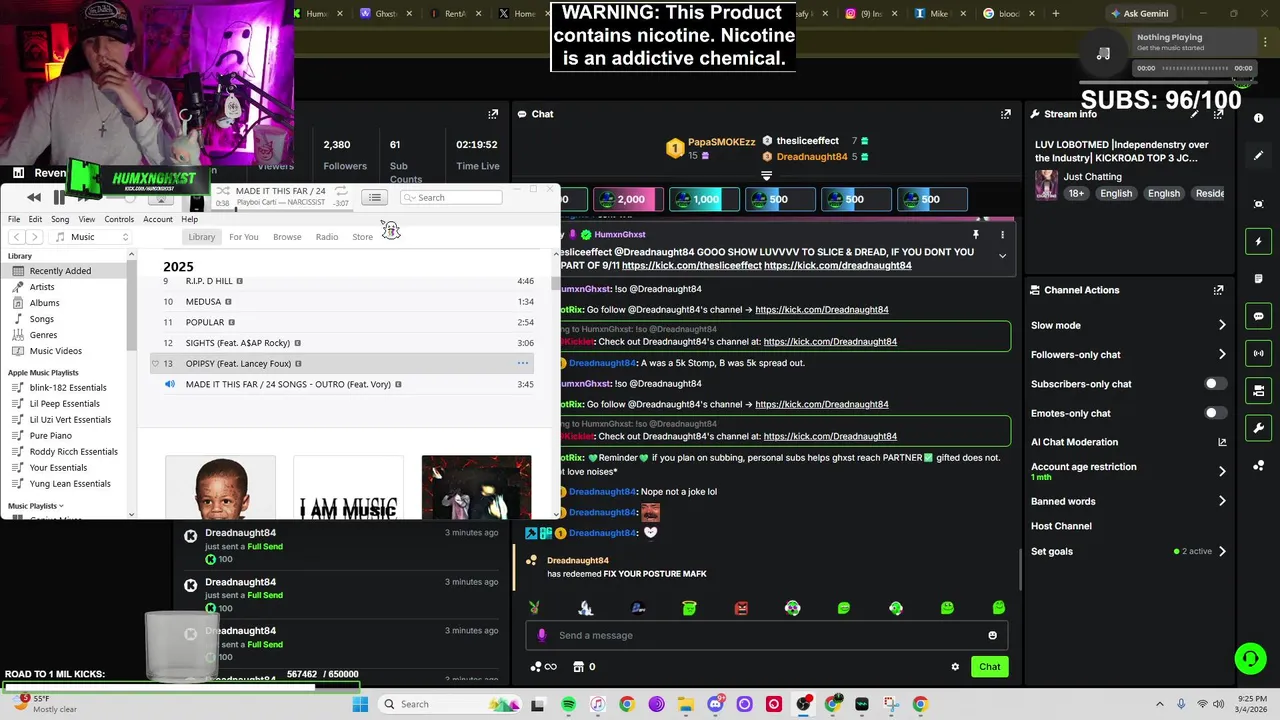Open the Music media type dropdown
The height and width of the screenshot is (720, 1280).
(x=92, y=237)
